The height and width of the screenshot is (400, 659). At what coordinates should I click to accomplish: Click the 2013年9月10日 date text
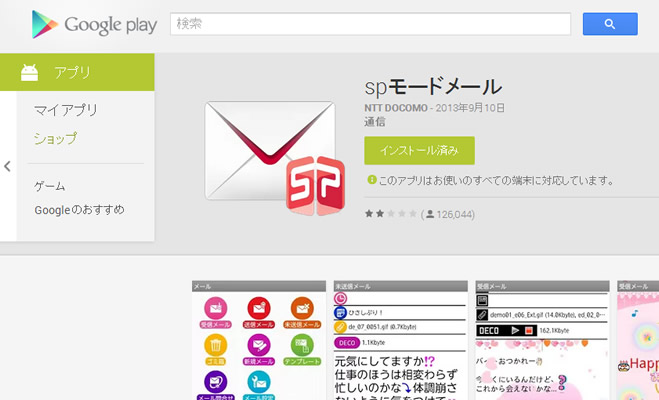tap(470, 108)
